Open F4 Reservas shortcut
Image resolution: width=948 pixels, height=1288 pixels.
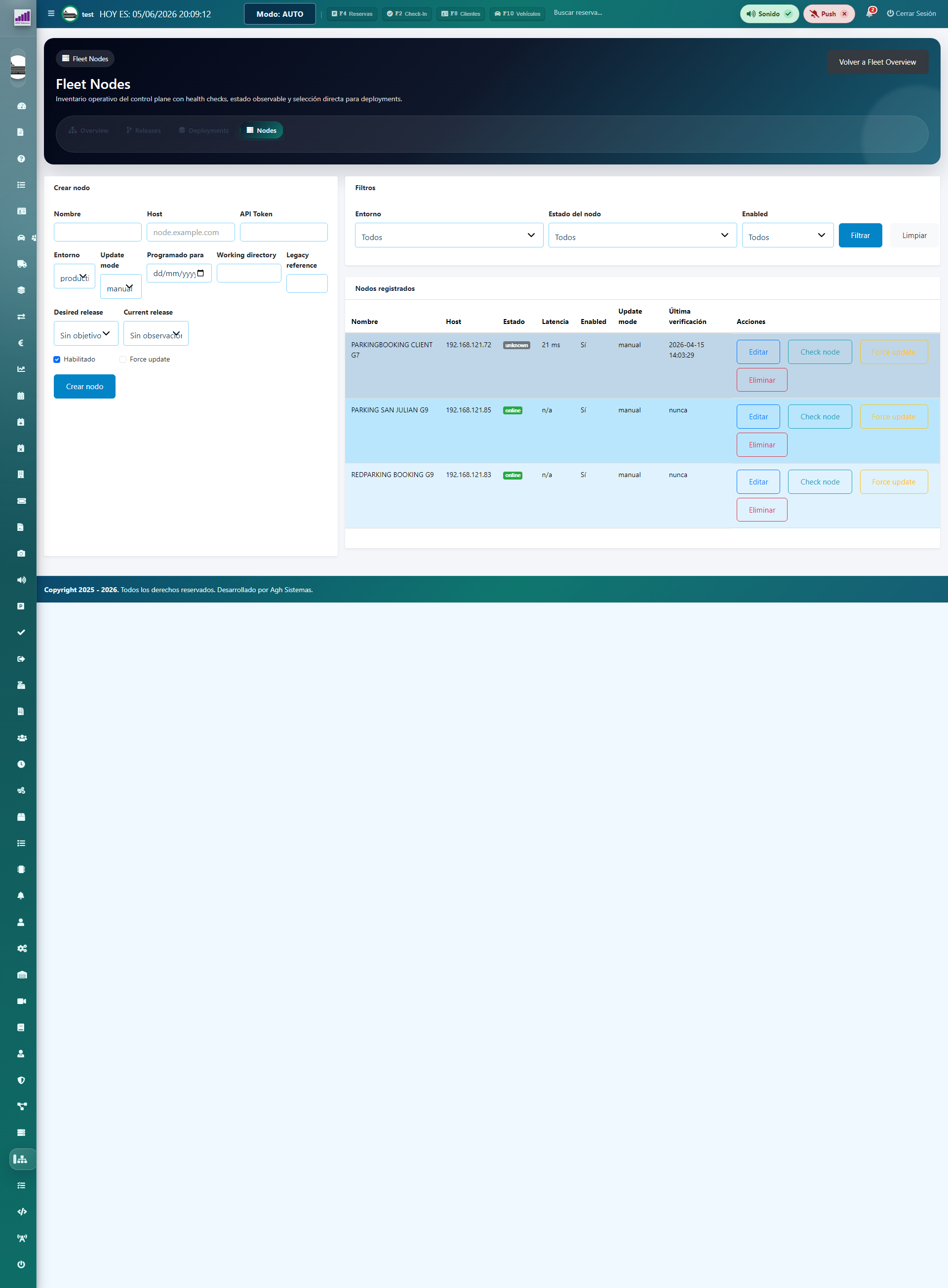[352, 14]
